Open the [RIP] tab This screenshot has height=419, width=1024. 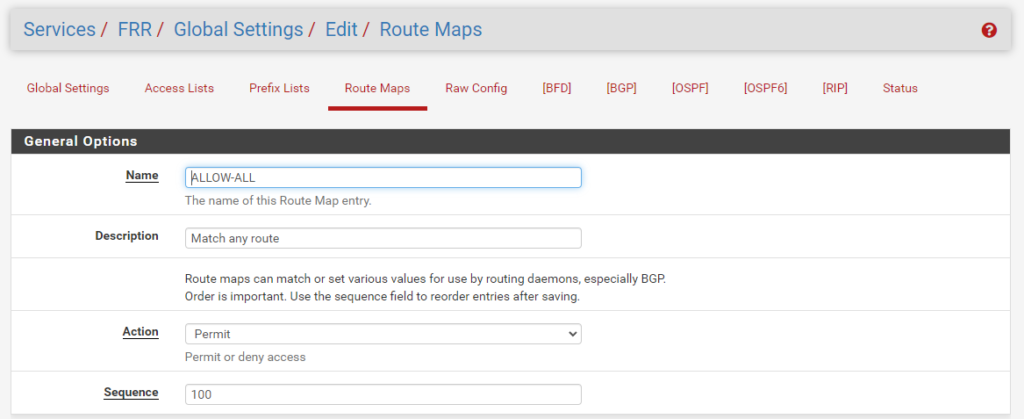point(835,88)
